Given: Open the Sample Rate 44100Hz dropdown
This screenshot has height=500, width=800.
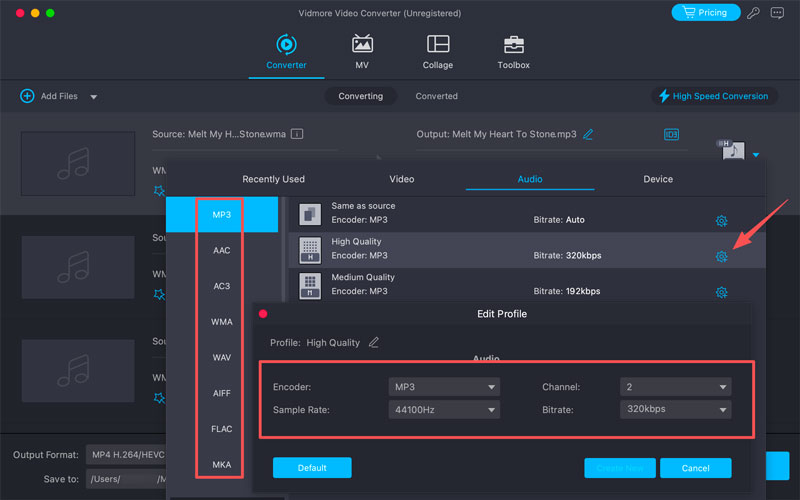Looking at the screenshot, I should point(444,410).
